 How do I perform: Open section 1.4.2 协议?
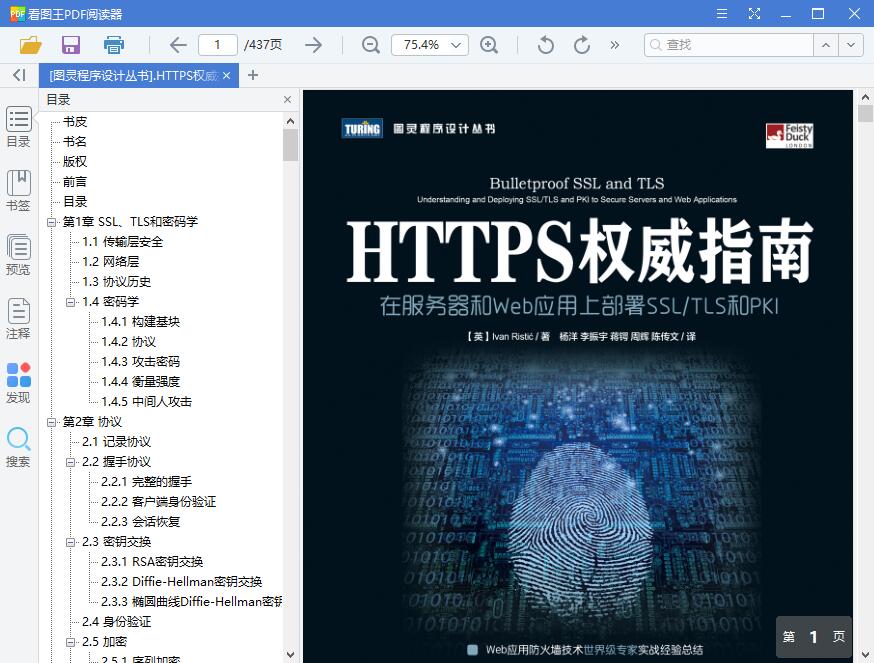(128, 342)
